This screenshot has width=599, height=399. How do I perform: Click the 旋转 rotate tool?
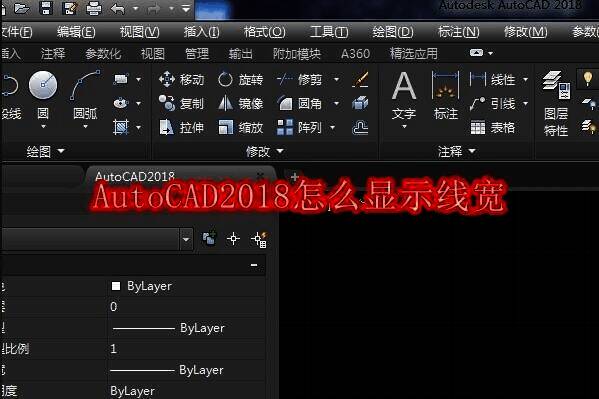(x=241, y=79)
